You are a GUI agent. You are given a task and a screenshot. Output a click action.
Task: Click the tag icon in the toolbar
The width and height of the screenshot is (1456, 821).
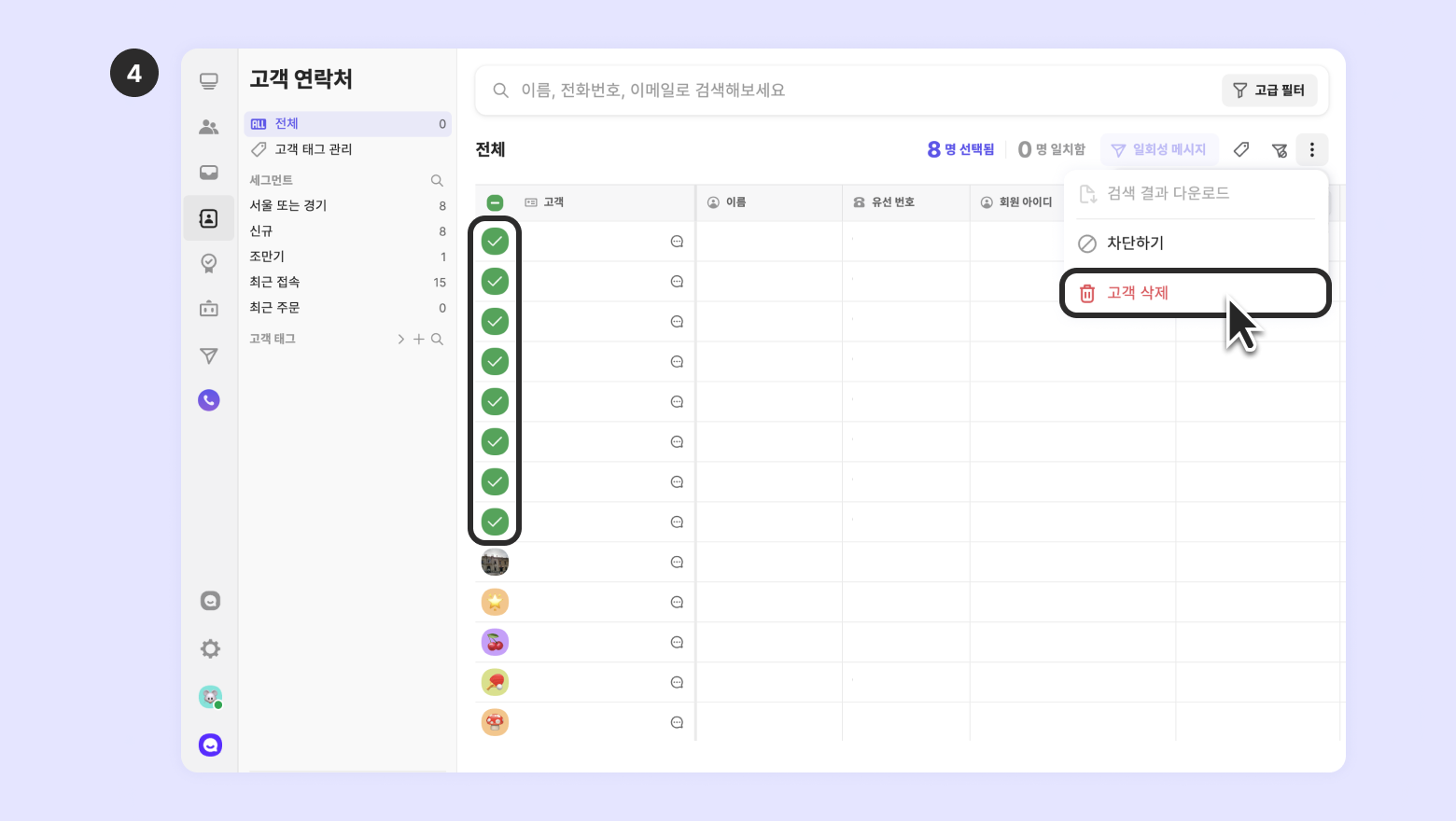pyautogui.click(x=1241, y=149)
